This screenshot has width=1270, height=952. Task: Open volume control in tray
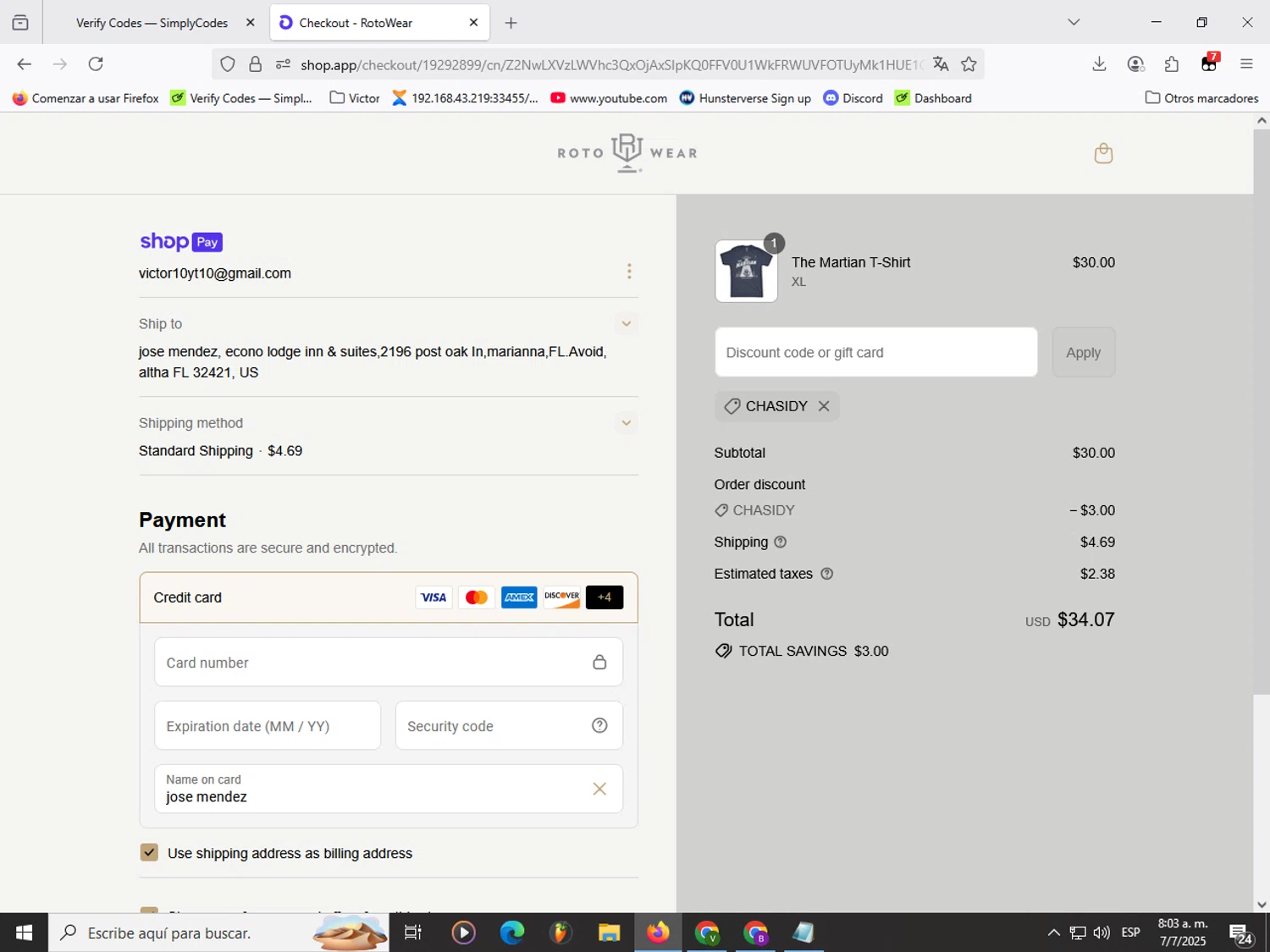(1101, 933)
